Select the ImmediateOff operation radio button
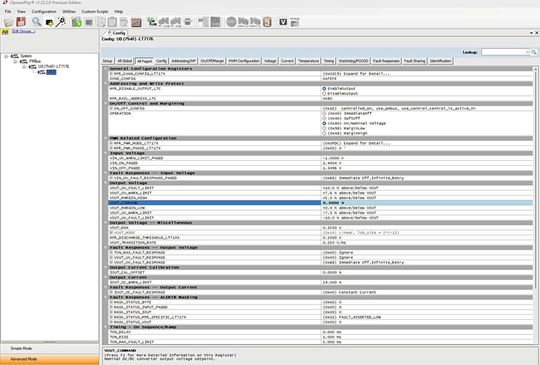The width and height of the screenshot is (540, 365). 324,113
